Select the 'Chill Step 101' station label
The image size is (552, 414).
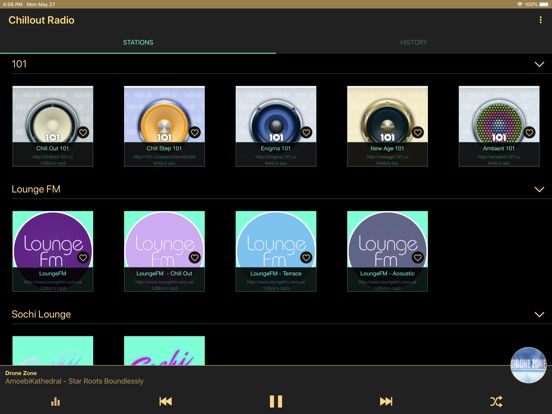tap(164, 149)
